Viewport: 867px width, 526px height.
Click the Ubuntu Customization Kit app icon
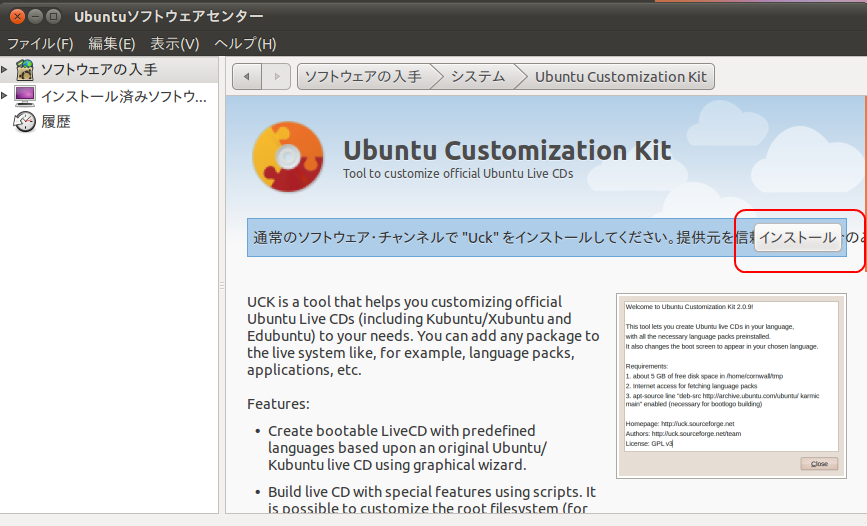(288, 157)
